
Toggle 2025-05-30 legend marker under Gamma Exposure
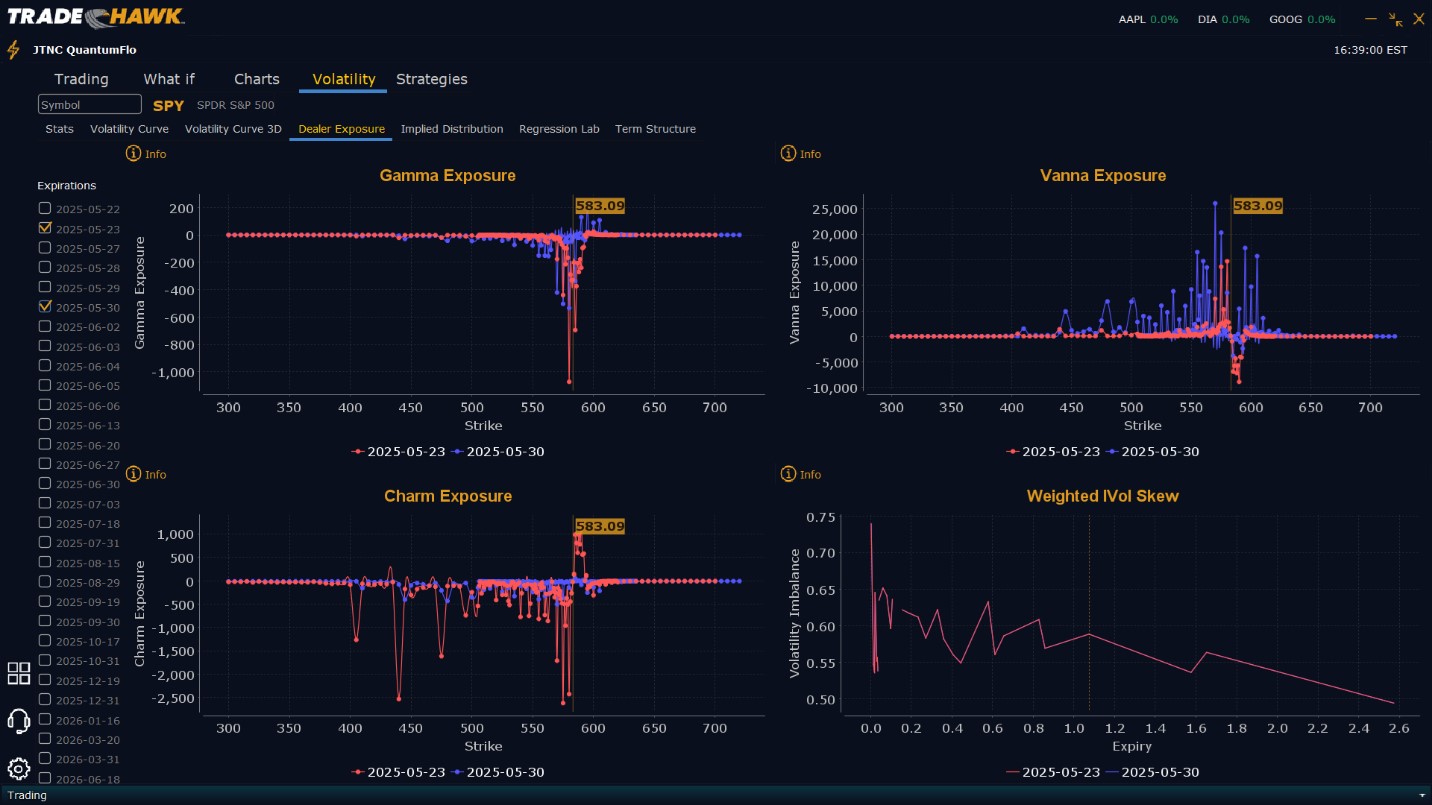pyautogui.click(x=458, y=452)
